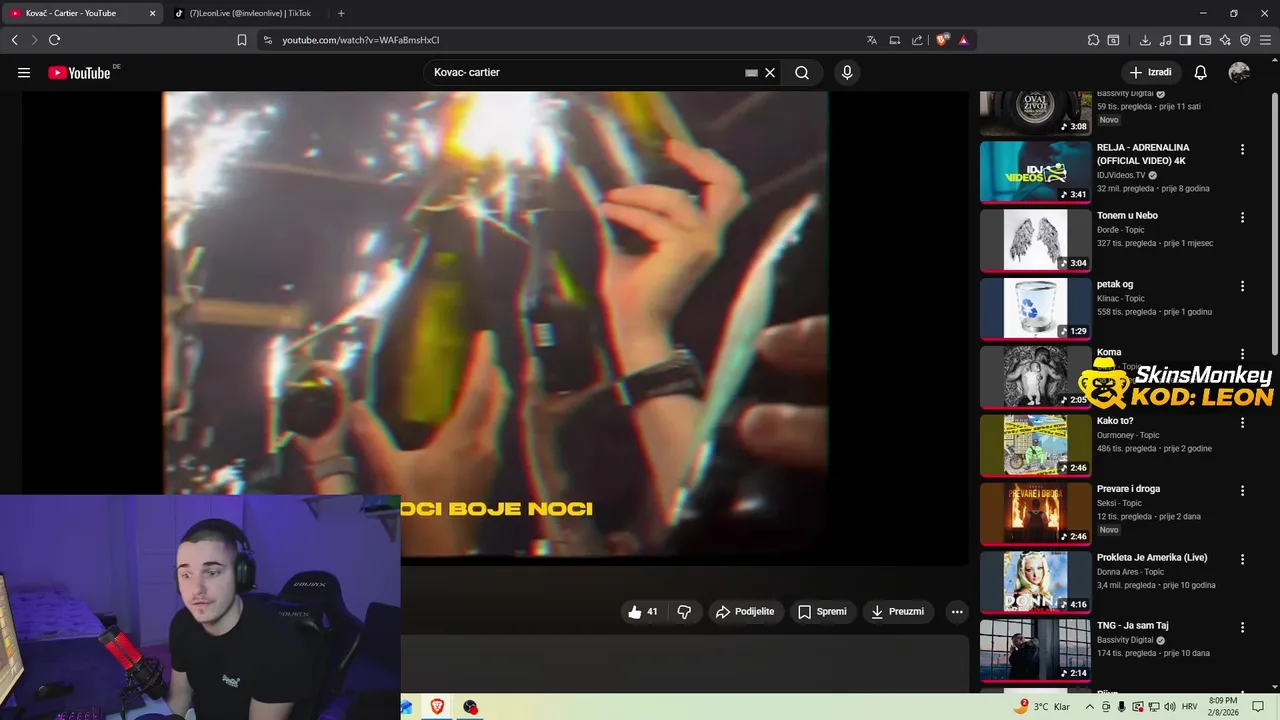
Task: Share the video via Podijelite
Action: [746, 612]
